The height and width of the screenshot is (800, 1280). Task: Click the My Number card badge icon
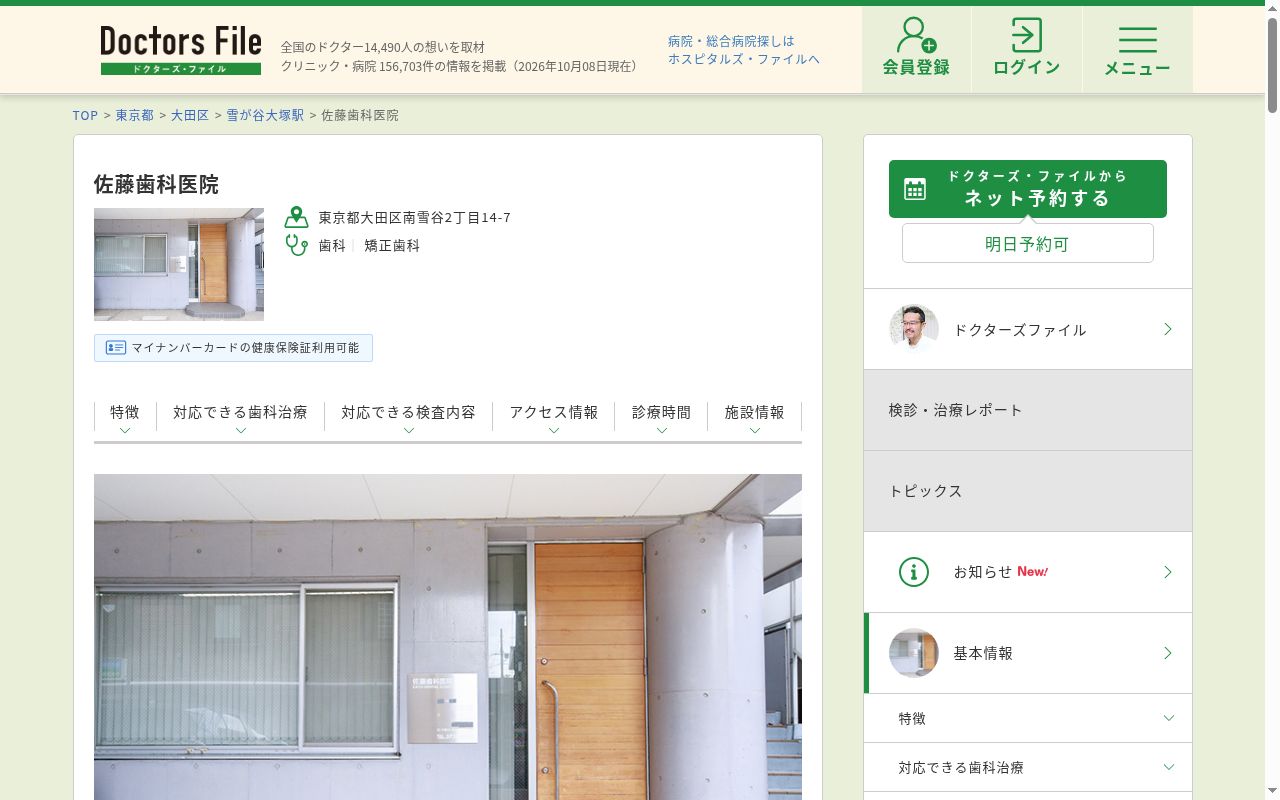(116, 348)
